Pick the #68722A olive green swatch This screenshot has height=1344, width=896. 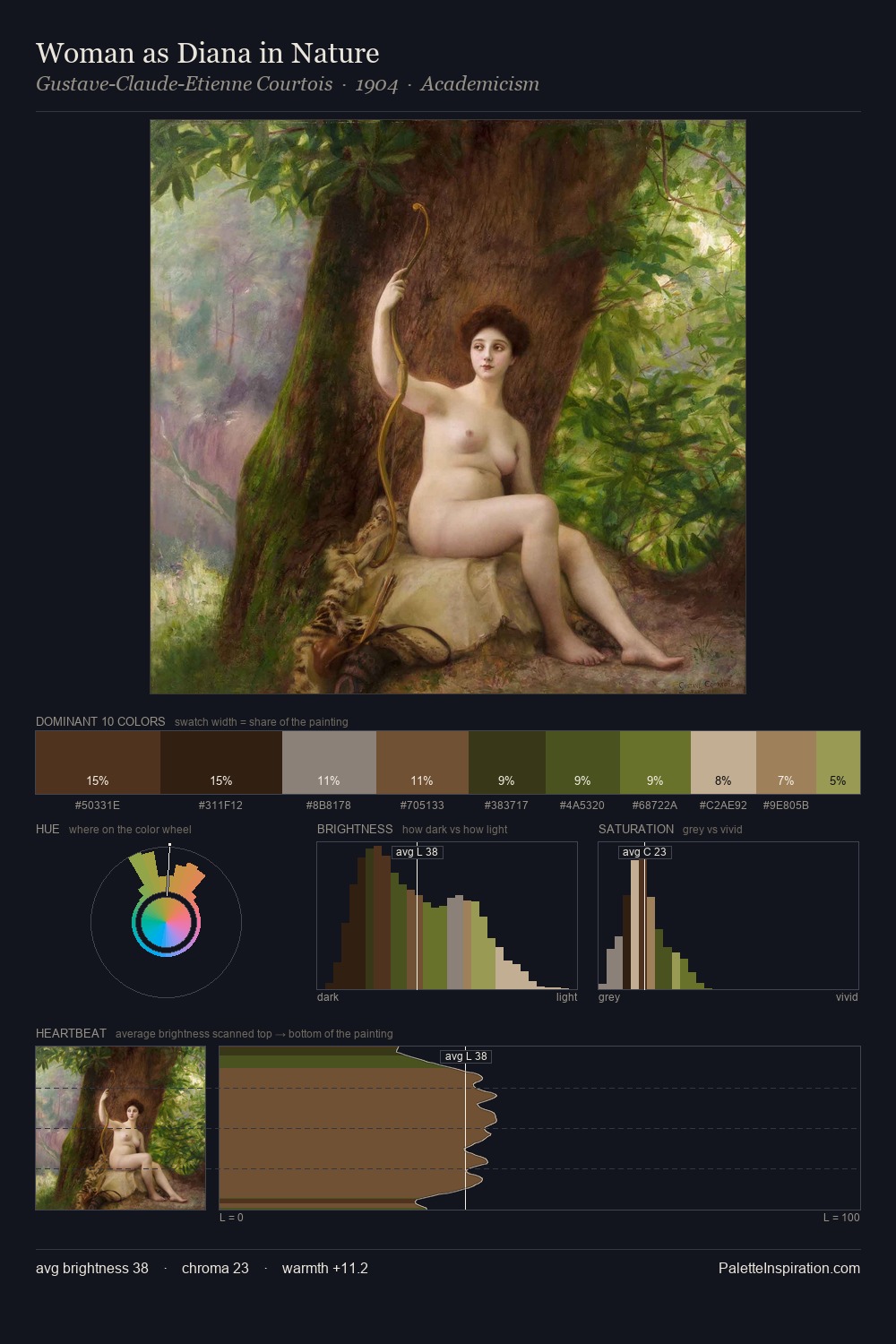click(x=655, y=762)
